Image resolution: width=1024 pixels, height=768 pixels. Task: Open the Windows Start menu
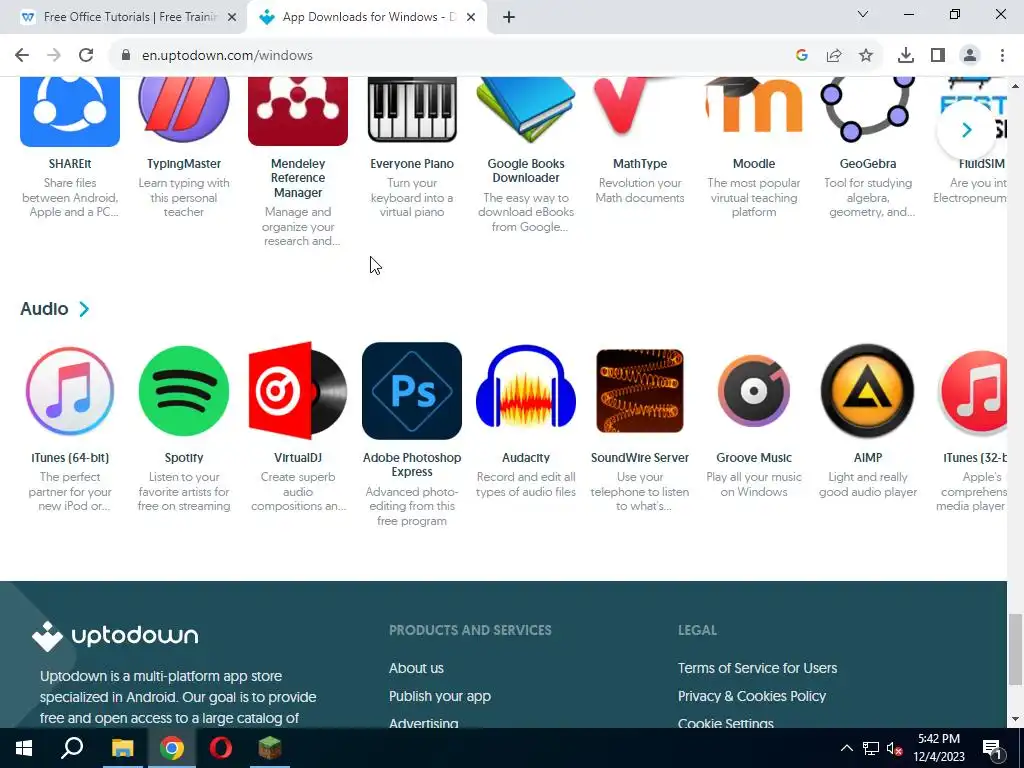click(24, 748)
